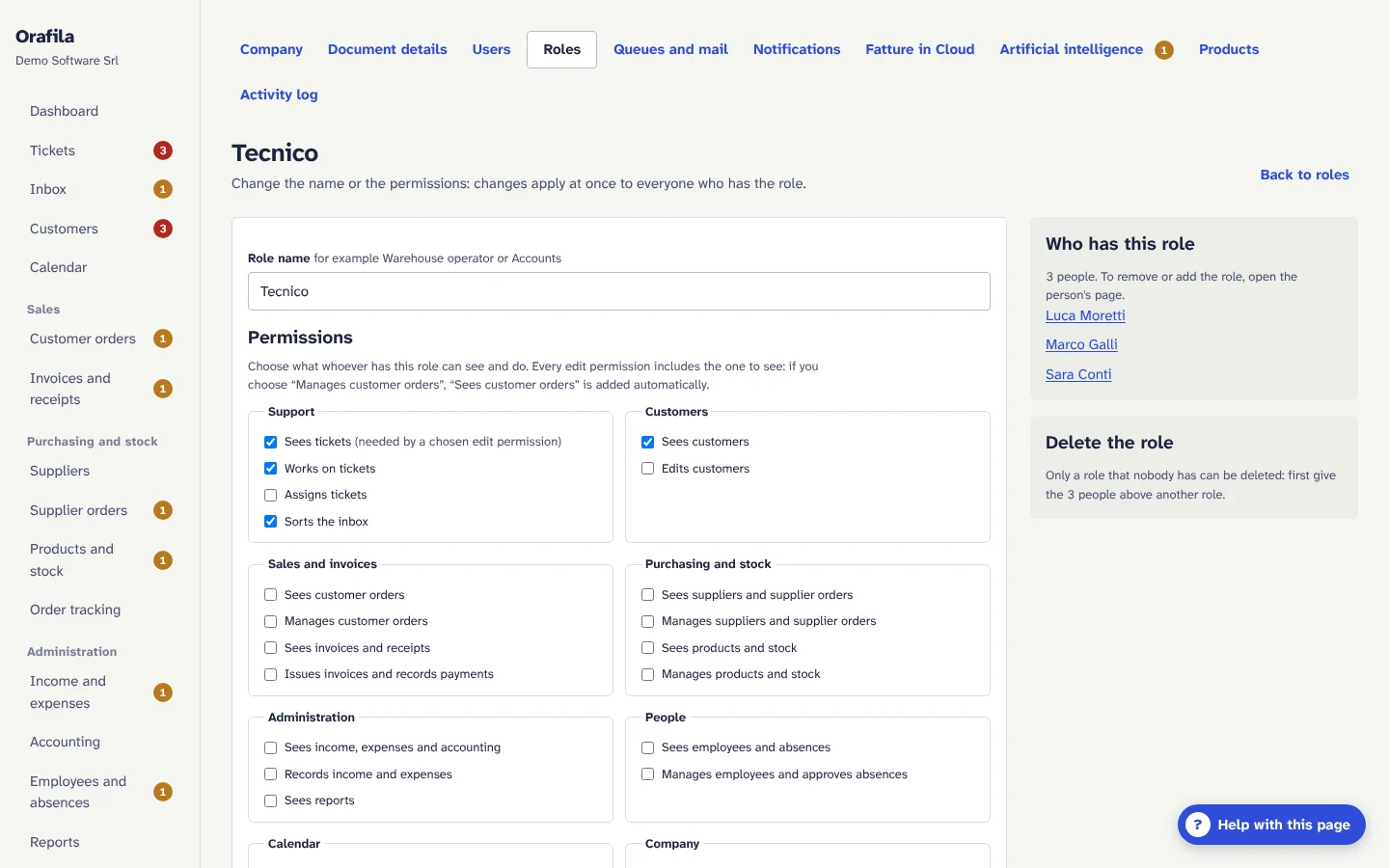Viewport: 1389px width, 868px height.
Task: Enable the Sees products and stock checkbox
Action: coord(648,648)
